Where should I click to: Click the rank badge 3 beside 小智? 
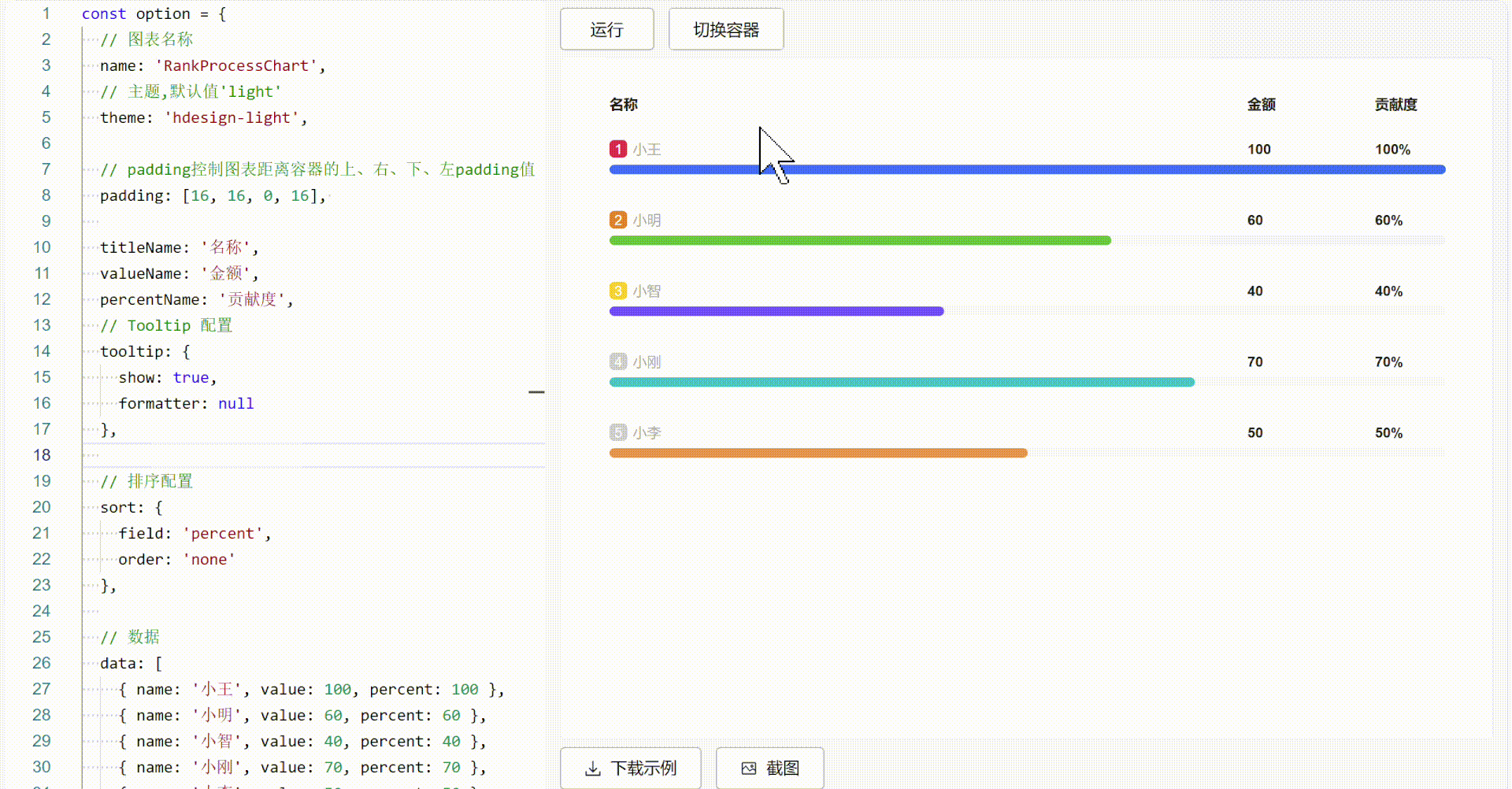click(618, 291)
